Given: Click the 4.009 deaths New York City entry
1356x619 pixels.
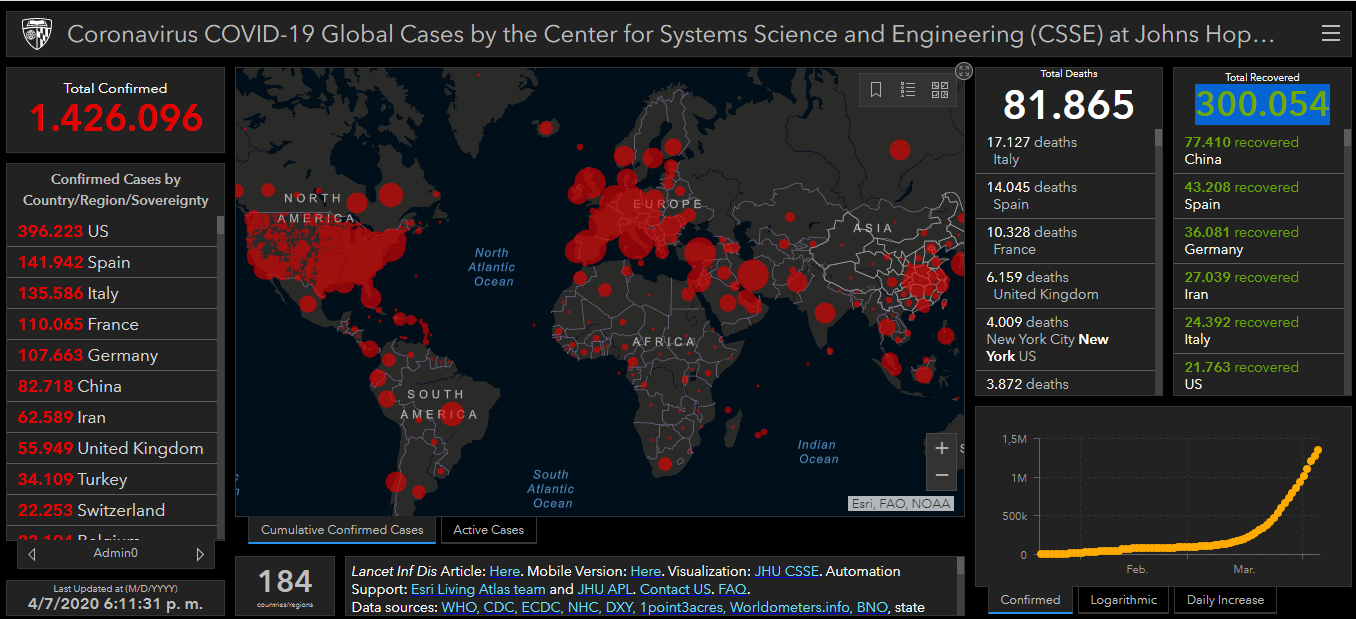Looking at the screenshot, I should click(1065, 339).
